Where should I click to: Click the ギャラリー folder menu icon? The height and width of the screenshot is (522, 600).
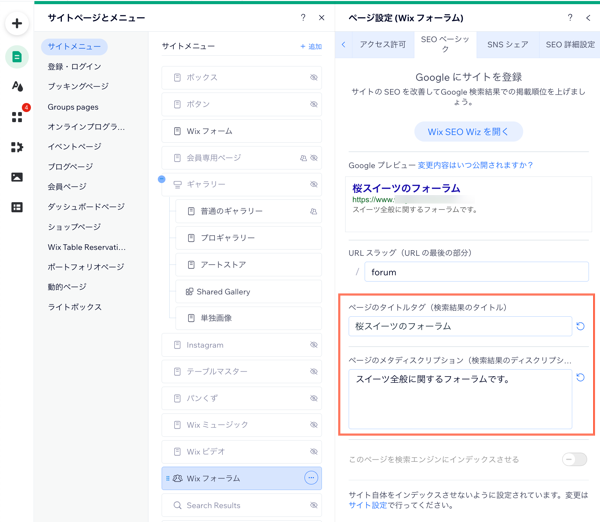177,184
